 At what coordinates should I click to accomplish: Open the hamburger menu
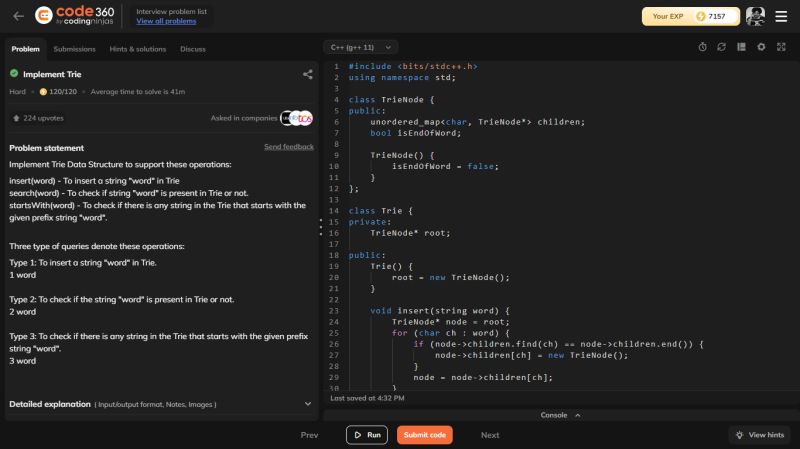(x=781, y=16)
